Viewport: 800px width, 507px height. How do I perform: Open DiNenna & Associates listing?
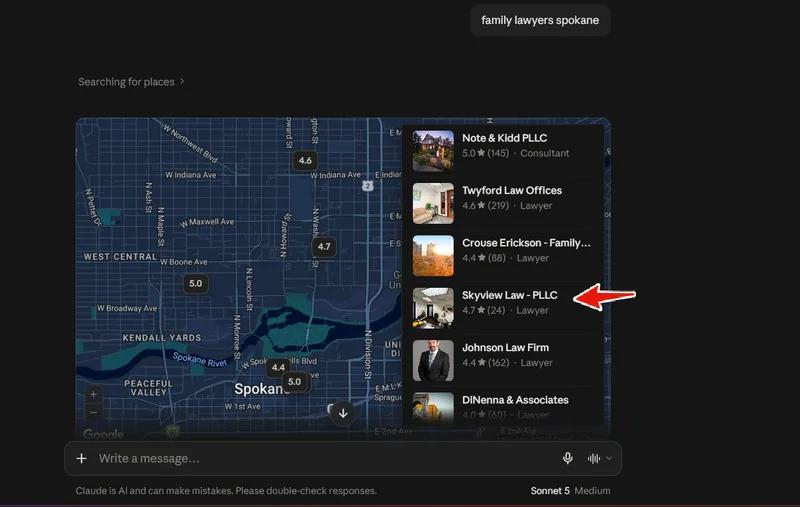coord(504,408)
